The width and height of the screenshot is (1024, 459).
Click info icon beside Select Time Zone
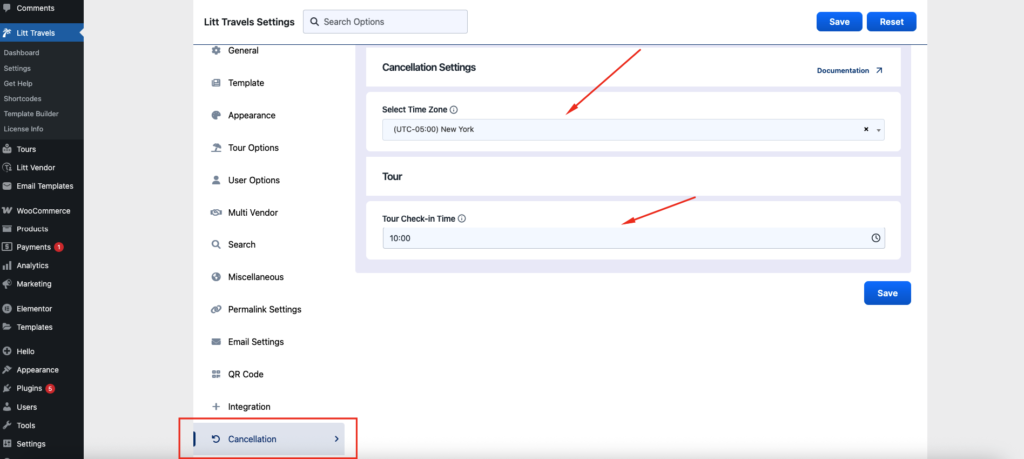454,109
